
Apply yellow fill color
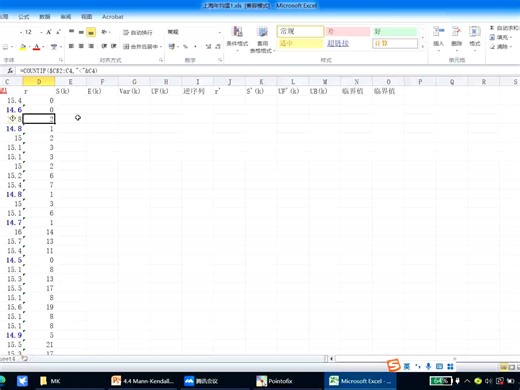[23, 47]
